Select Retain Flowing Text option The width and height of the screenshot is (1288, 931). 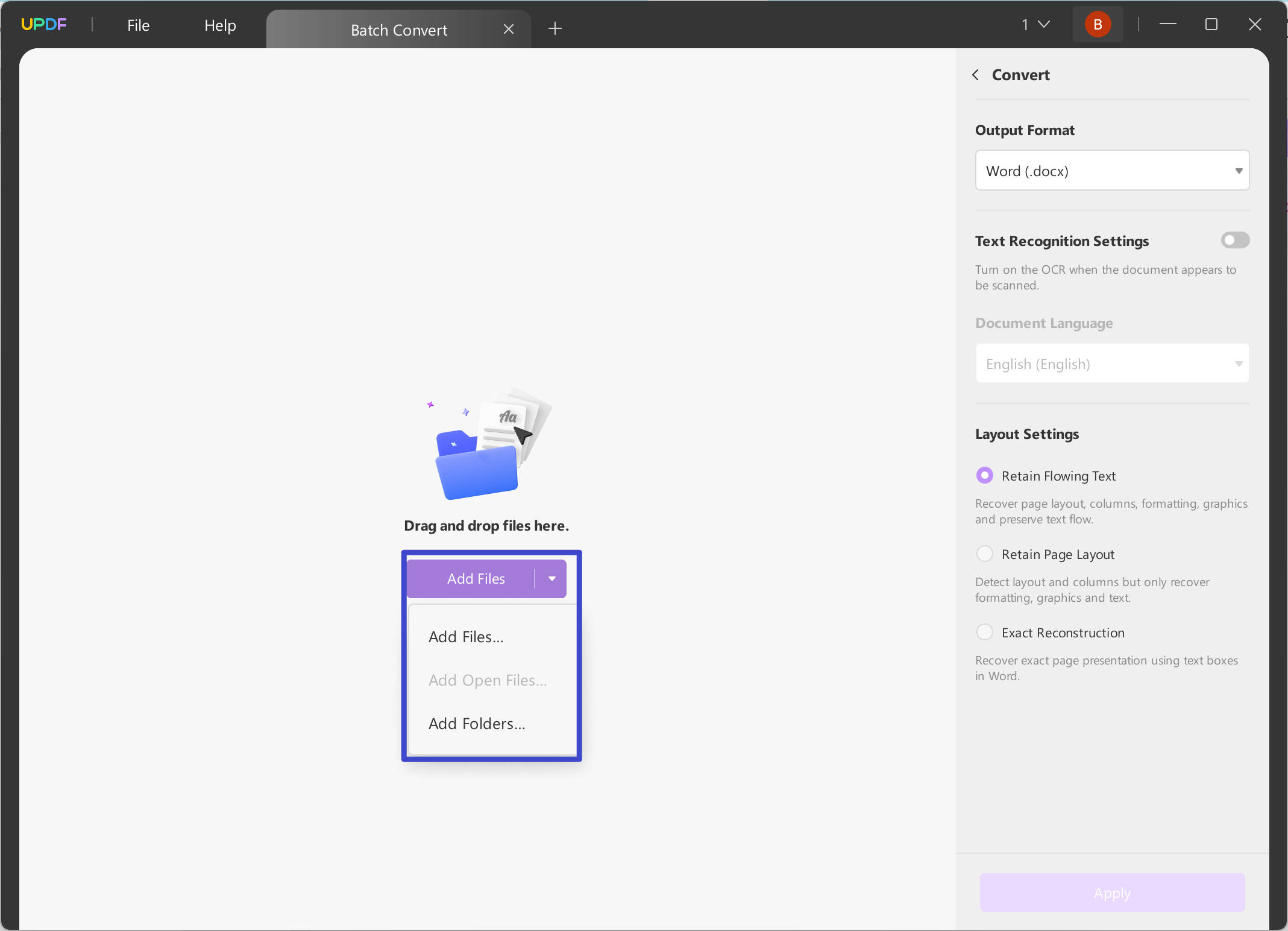pos(984,475)
